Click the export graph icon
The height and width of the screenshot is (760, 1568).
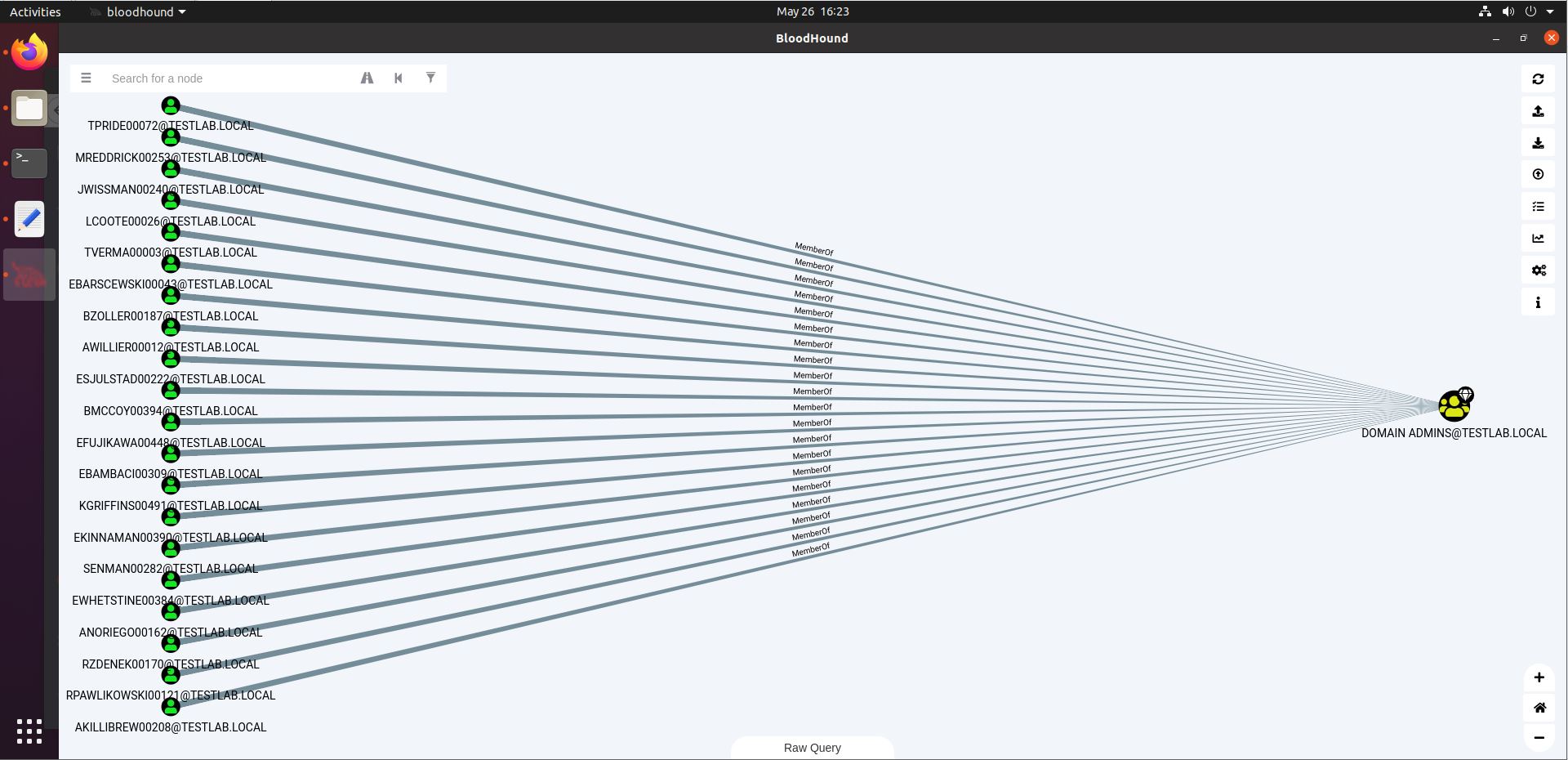pos(1538,111)
